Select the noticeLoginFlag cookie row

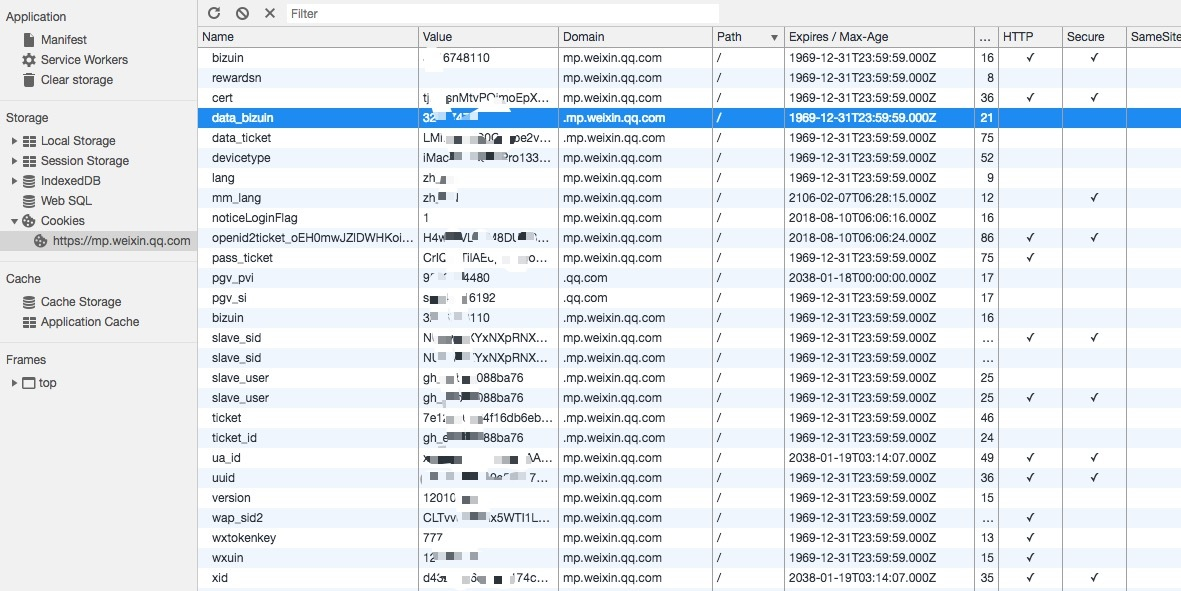(x=689, y=218)
